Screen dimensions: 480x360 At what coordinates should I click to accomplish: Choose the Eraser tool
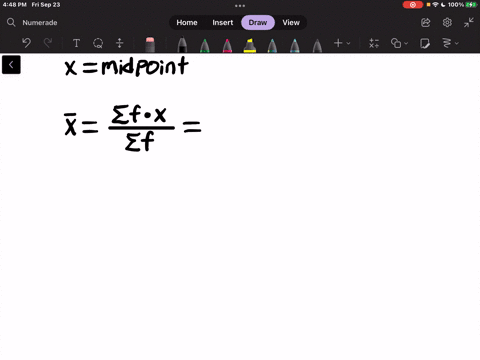150,45
